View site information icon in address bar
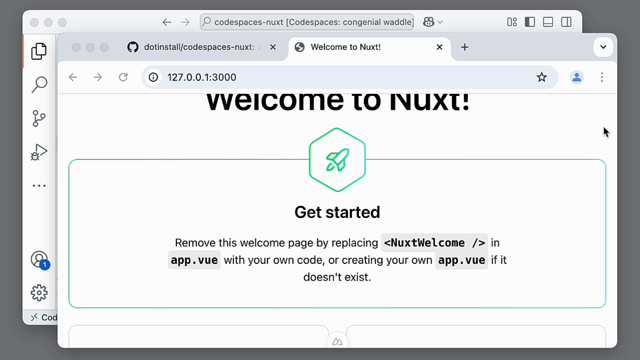The height and width of the screenshot is (360, 640). pyautogui.click(x=153, y=77)
